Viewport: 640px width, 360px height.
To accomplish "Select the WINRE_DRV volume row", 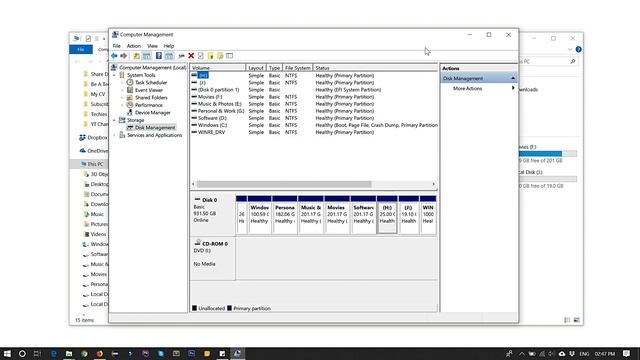I will 313,132.
